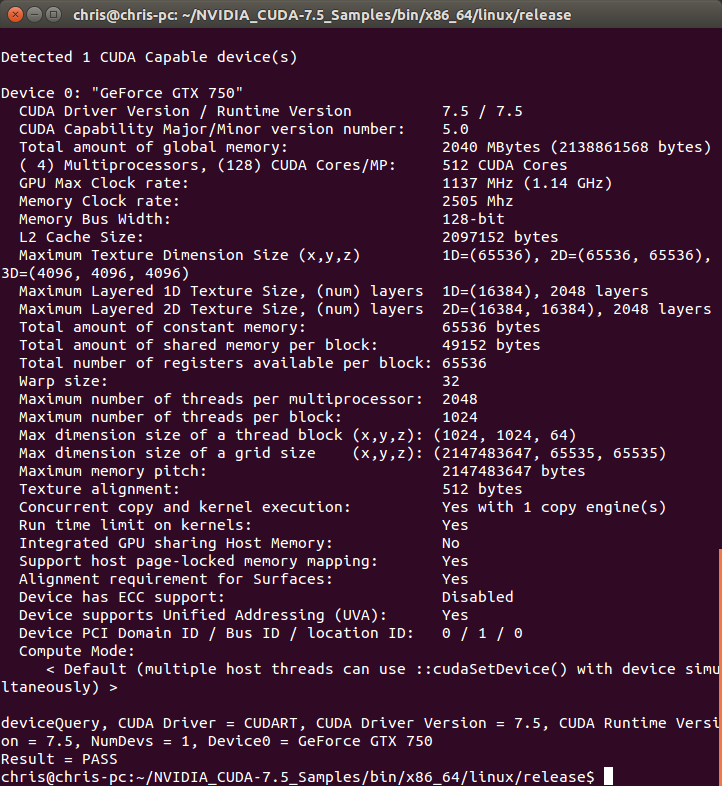722x786 pixels.
Task: Click the "Disabled" ECC support value
Action: coord(477,597)
